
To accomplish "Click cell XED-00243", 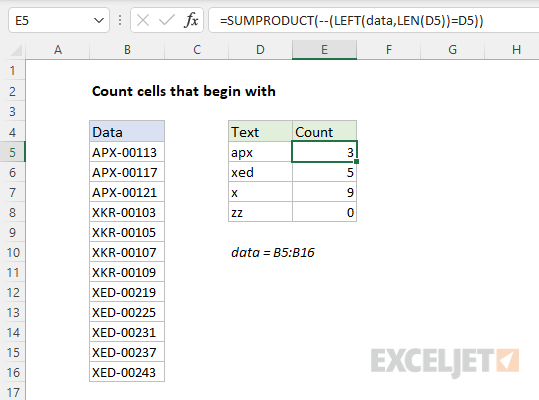I will pyautogui.click(x=127, y=372).
